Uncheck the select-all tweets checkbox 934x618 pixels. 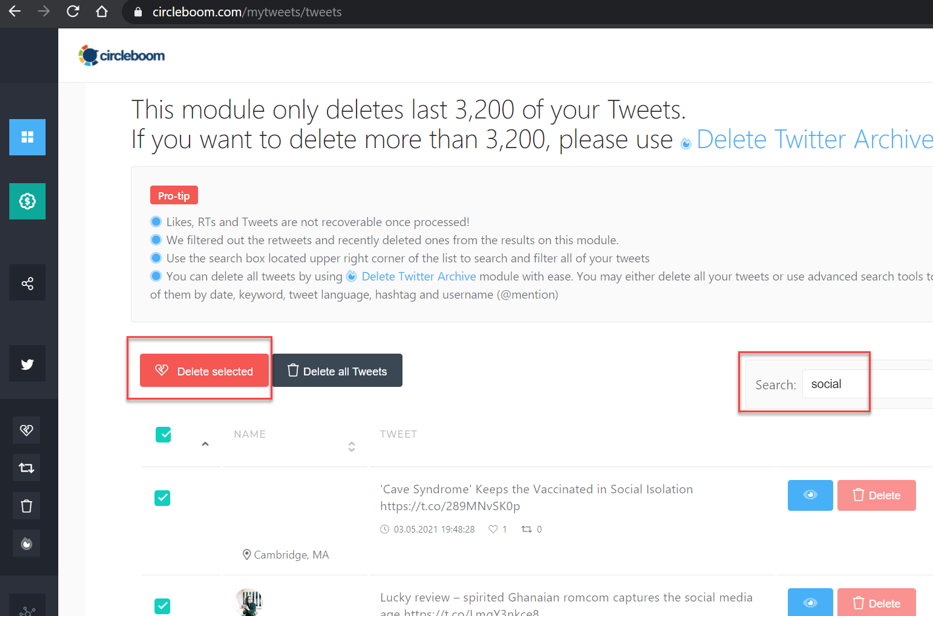[x=162, y=435]
